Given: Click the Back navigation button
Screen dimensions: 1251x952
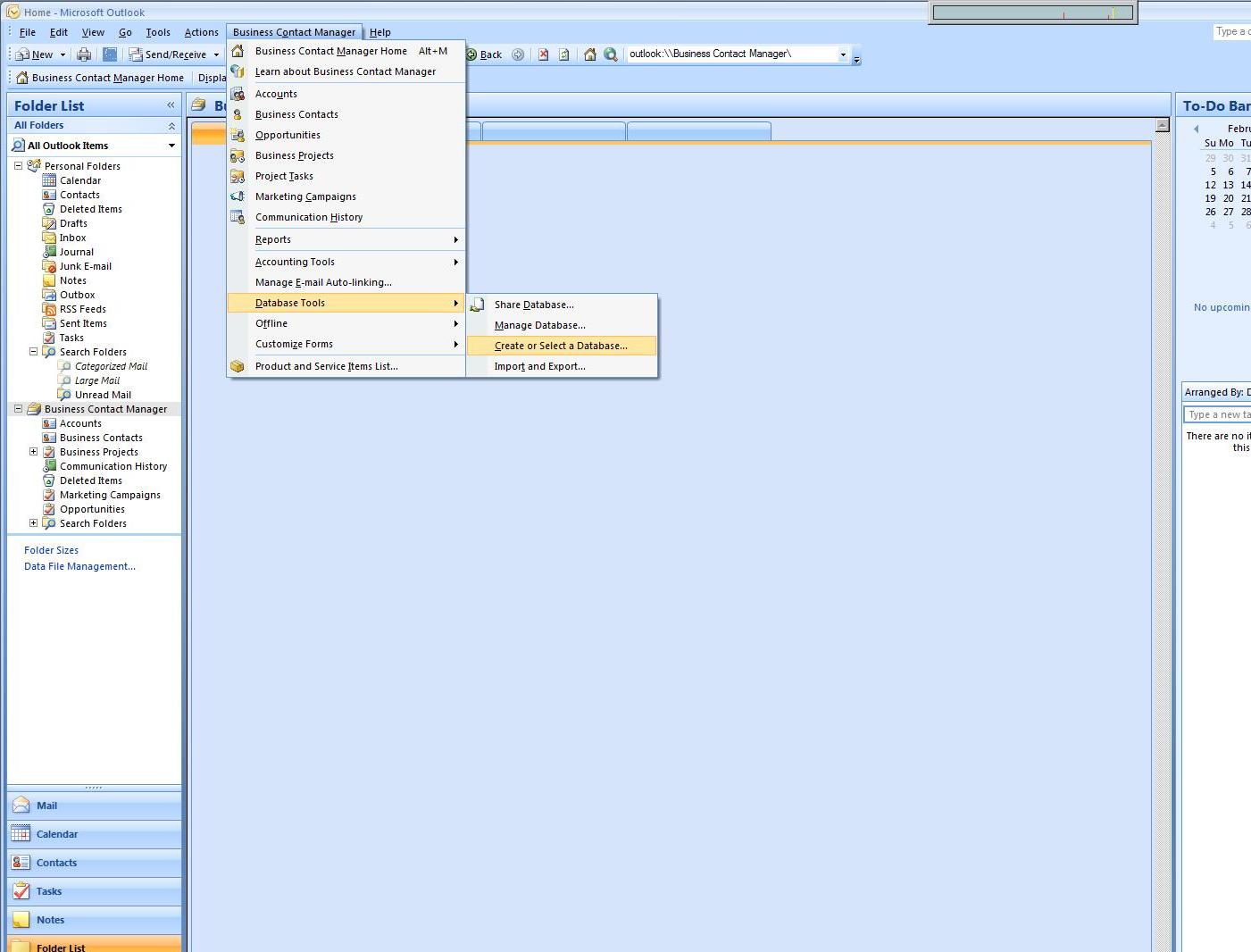Looking at the screenshot, I should coord(484,54).
